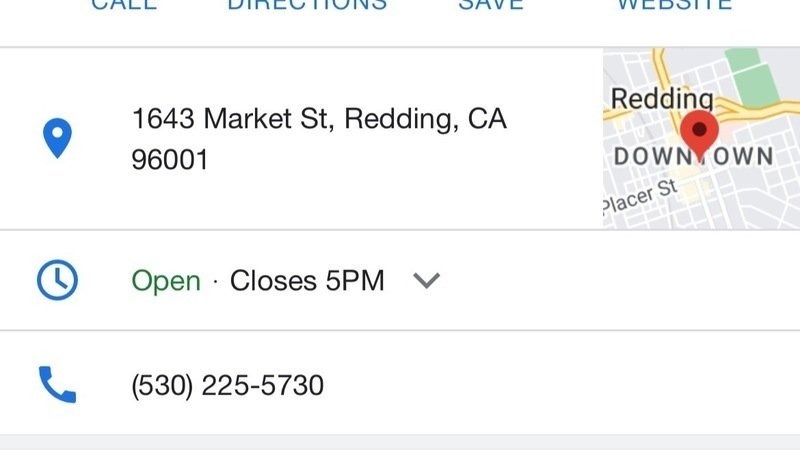This screenshot has width=800, height=450.
Task: Tap the green Open status text
Action: [x=166, y=281]
